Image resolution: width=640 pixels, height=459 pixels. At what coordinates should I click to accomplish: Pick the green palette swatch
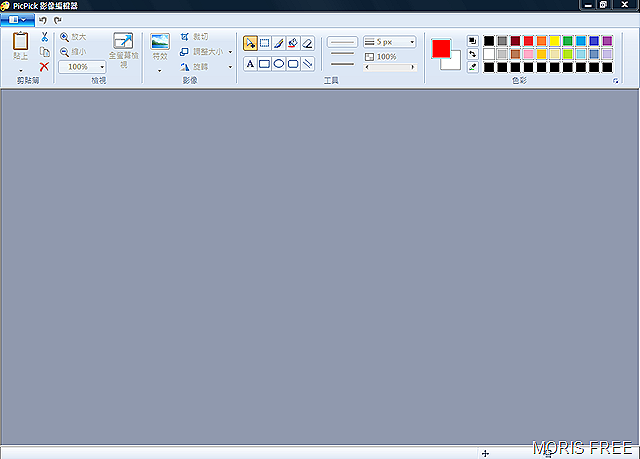click(567, 41)
